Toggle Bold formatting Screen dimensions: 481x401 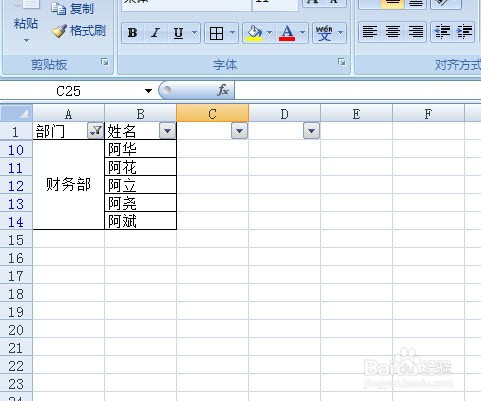tap(133, 33)
